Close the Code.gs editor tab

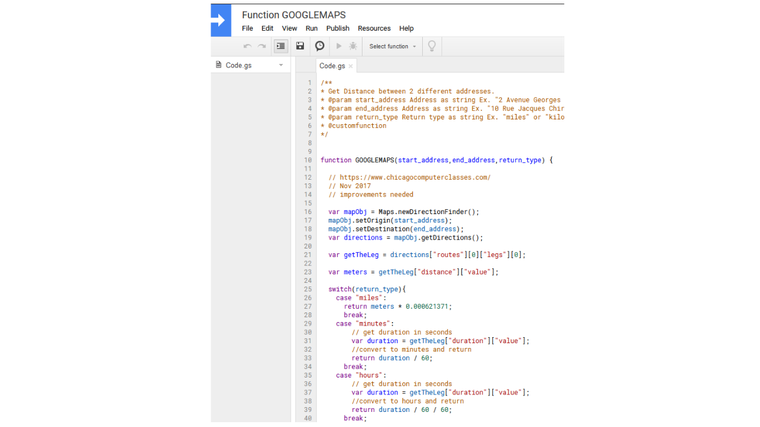[x=350, y=66]
